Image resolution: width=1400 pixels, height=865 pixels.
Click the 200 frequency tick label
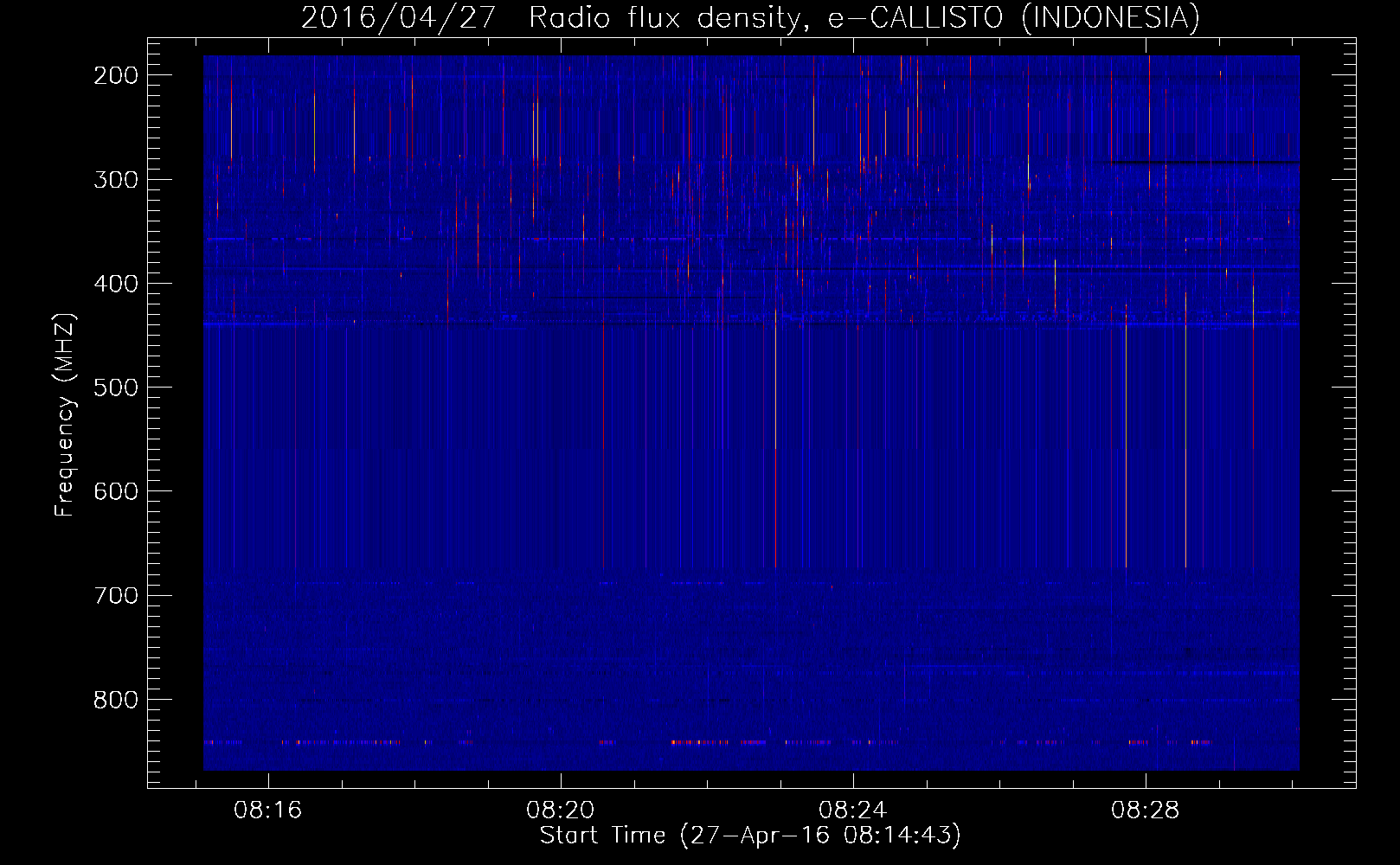click(x=116, y=76)
